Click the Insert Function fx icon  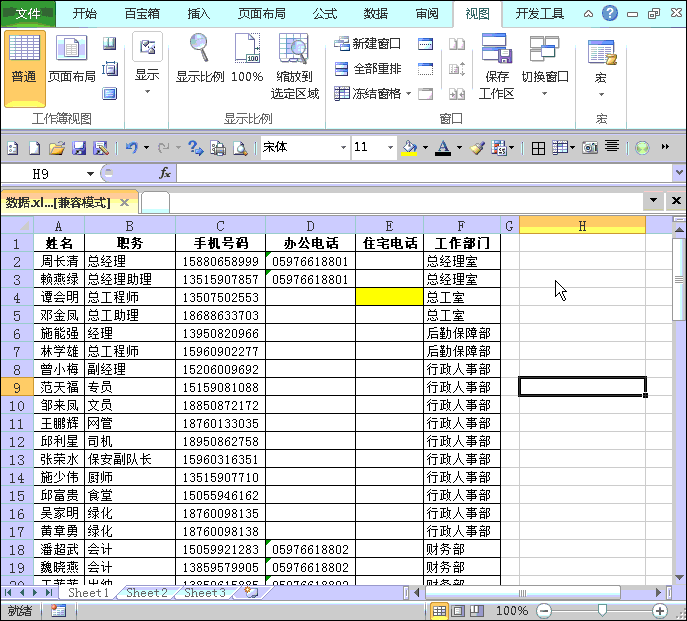(165, 174)
